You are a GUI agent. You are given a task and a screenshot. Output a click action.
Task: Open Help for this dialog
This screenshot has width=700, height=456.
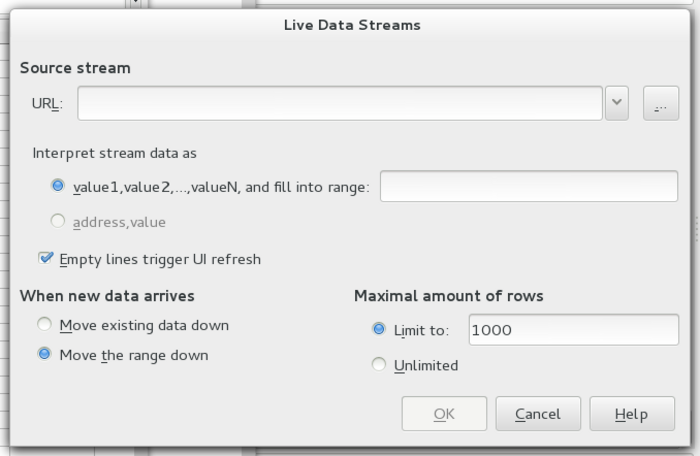631,414
